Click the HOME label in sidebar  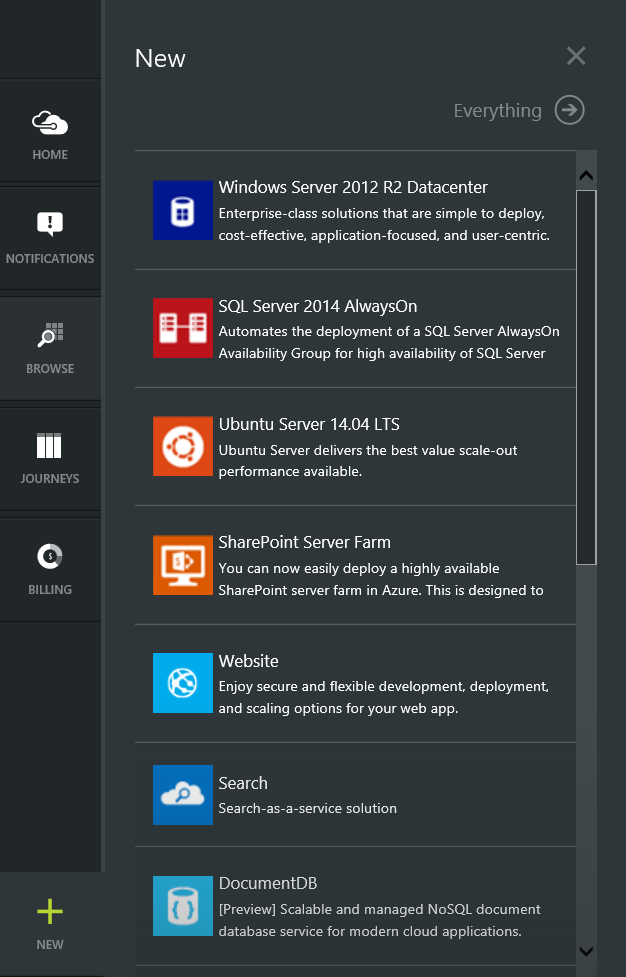(50, 155)
